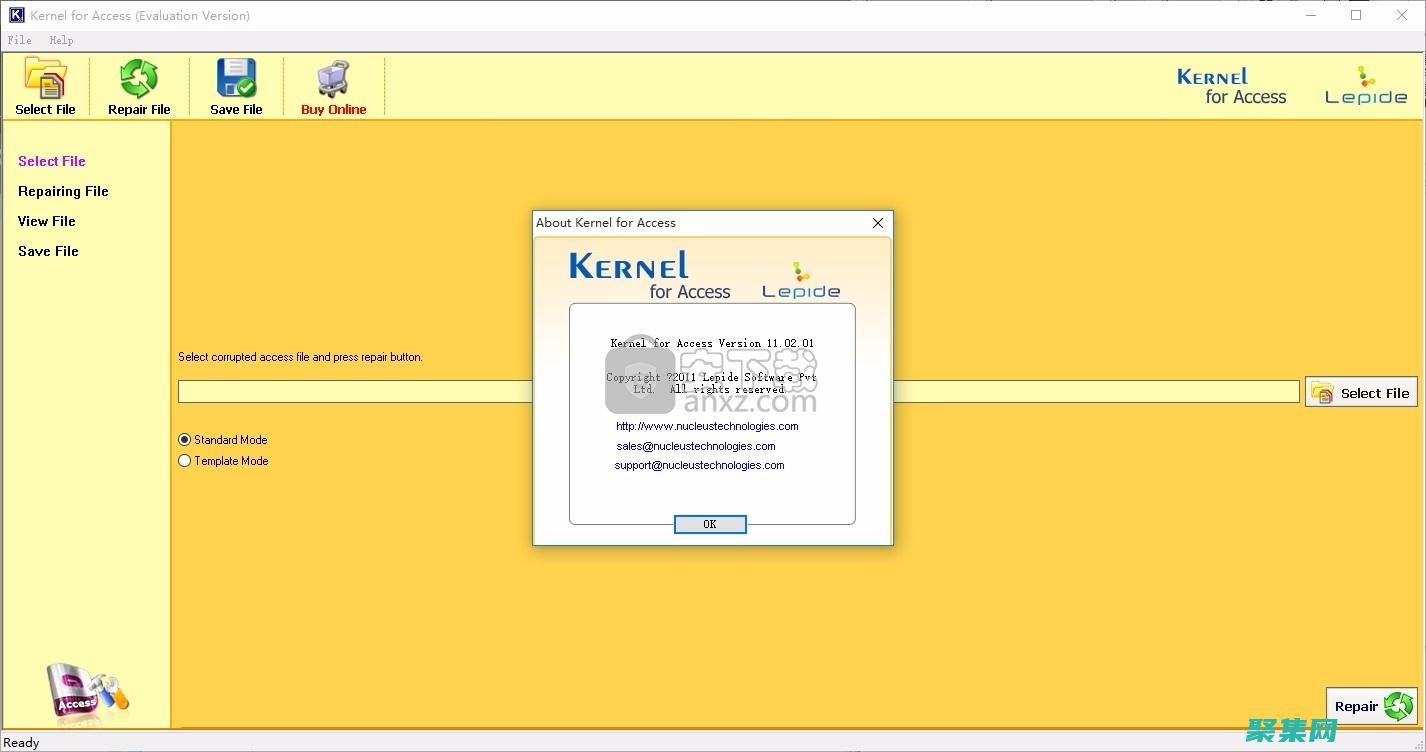Select the View File step in sidebar
This screenshot has width=1426, height=752.
tap(47, 221)
